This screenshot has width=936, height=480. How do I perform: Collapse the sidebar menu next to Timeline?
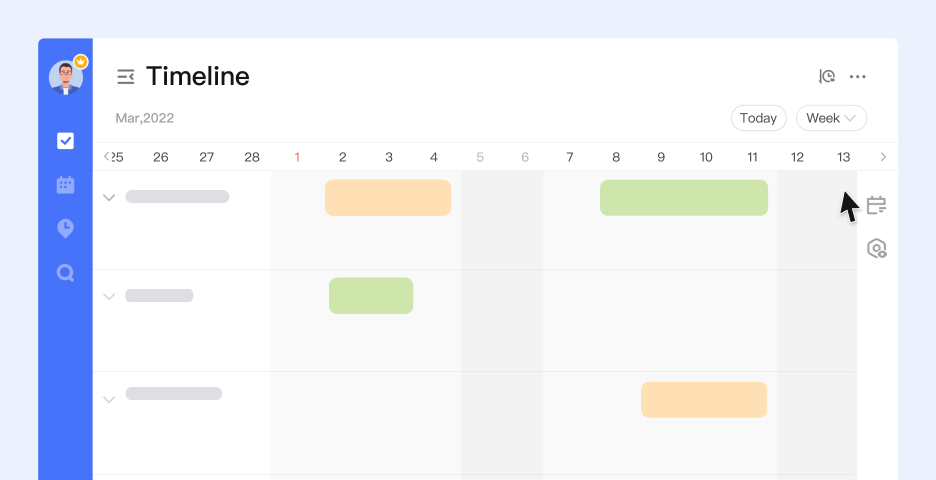126,77
